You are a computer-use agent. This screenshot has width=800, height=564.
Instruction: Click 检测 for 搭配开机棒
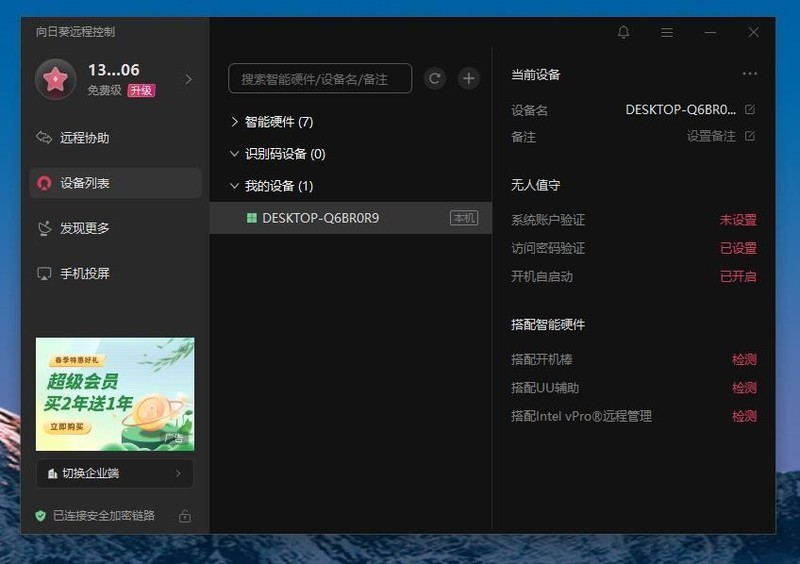click(x=744, y=359)
